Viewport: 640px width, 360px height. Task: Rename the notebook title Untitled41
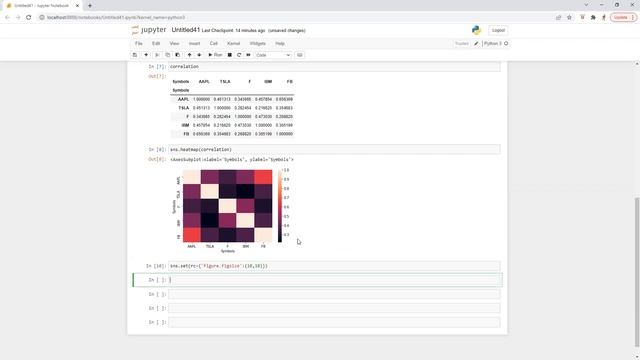tap(186, 30)
